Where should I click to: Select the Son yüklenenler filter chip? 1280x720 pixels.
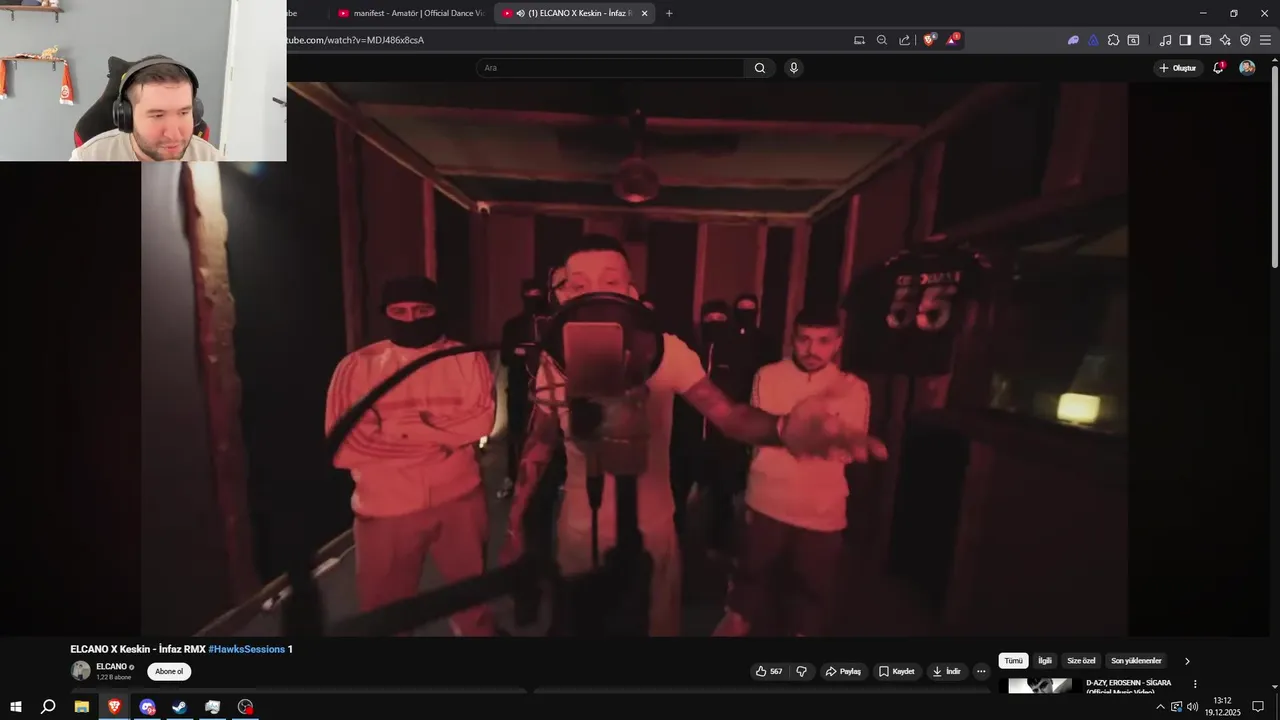click(x=1136, y=661)
